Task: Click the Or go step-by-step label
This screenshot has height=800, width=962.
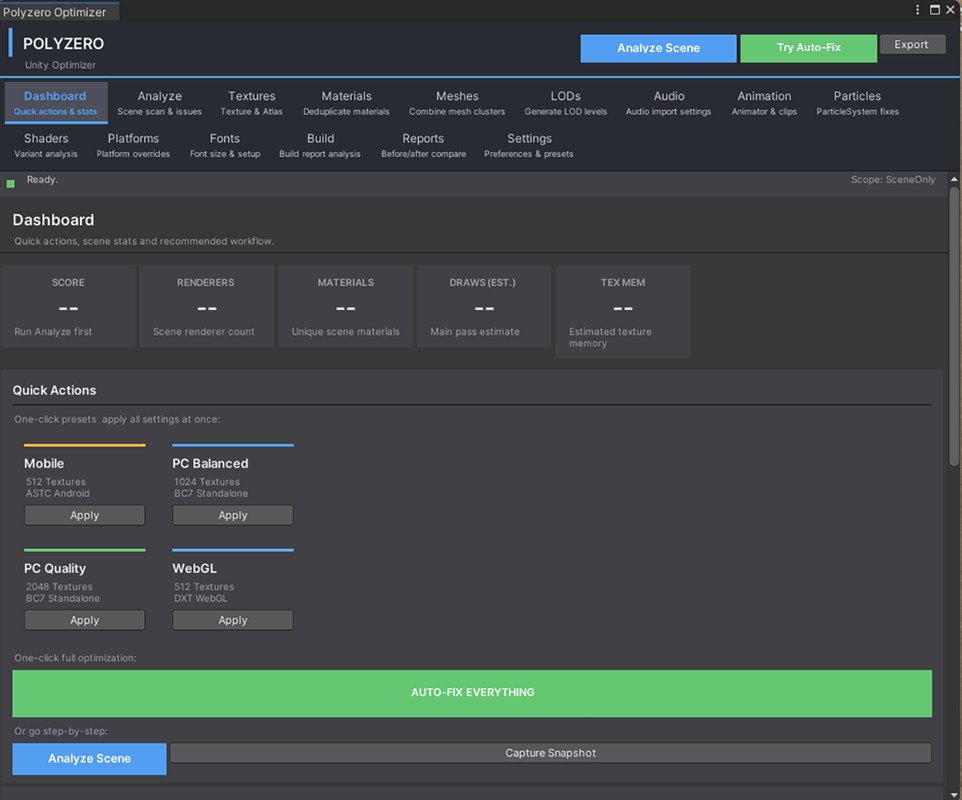Action: 61,731
